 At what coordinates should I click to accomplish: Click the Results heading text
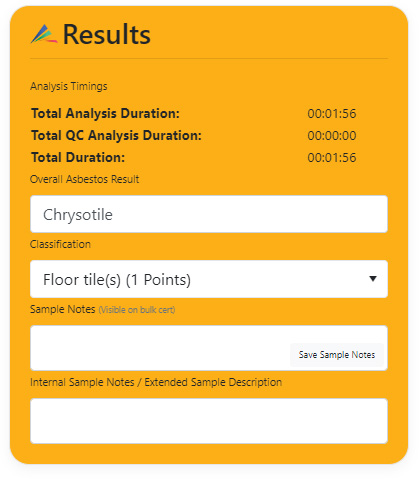(107, 34)
